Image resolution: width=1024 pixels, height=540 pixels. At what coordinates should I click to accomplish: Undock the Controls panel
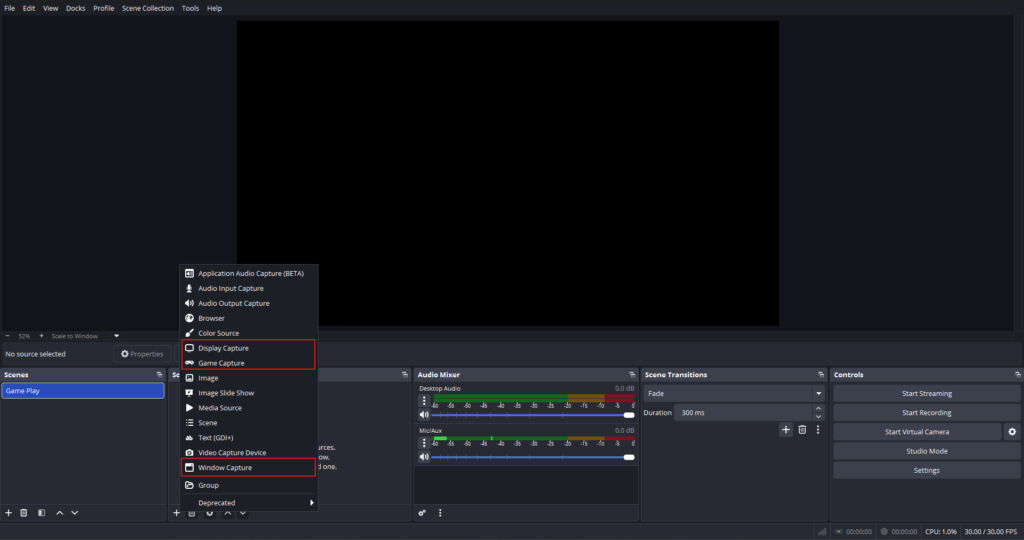point(1017,375)
